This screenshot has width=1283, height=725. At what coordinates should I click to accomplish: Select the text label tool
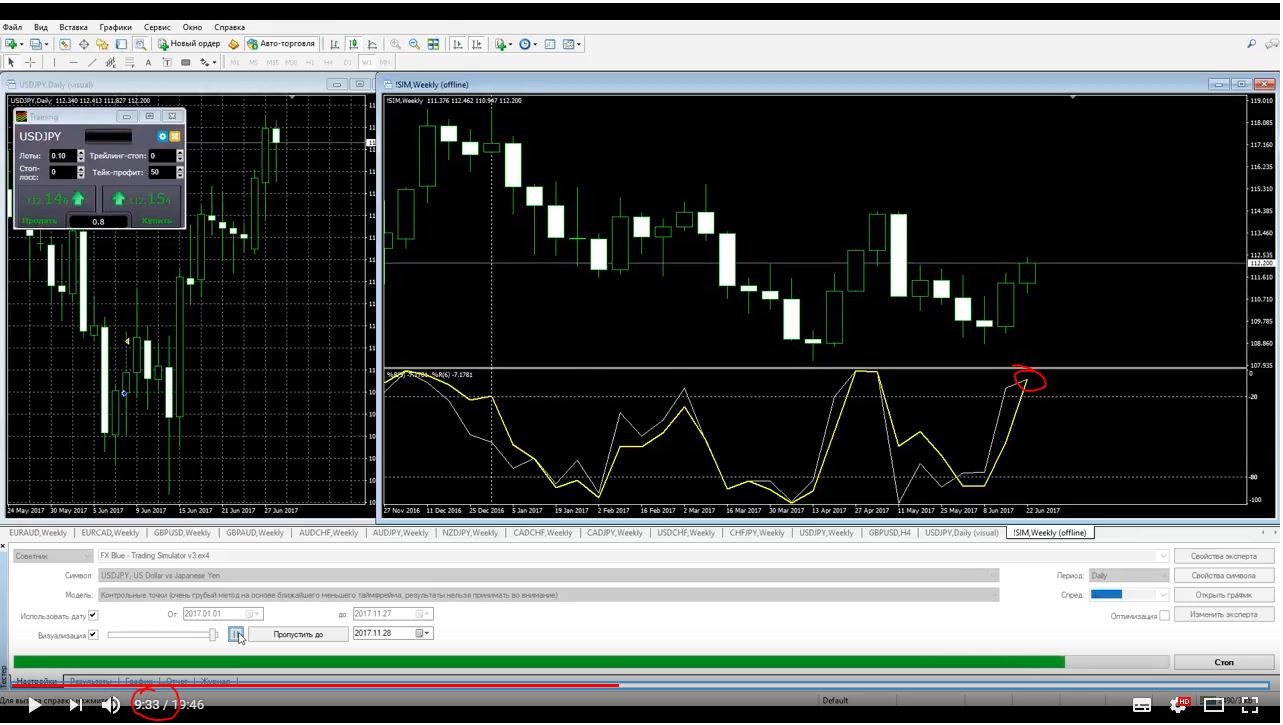click(x=167, y=62)
